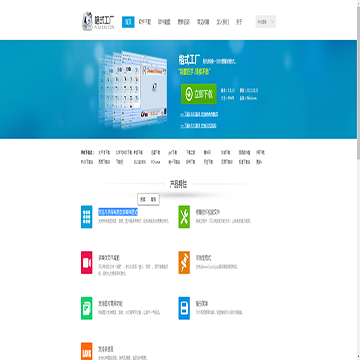Click the green wrench and screwdriver icon
Screen dimensions: 360x360
[x=184, y=217]
